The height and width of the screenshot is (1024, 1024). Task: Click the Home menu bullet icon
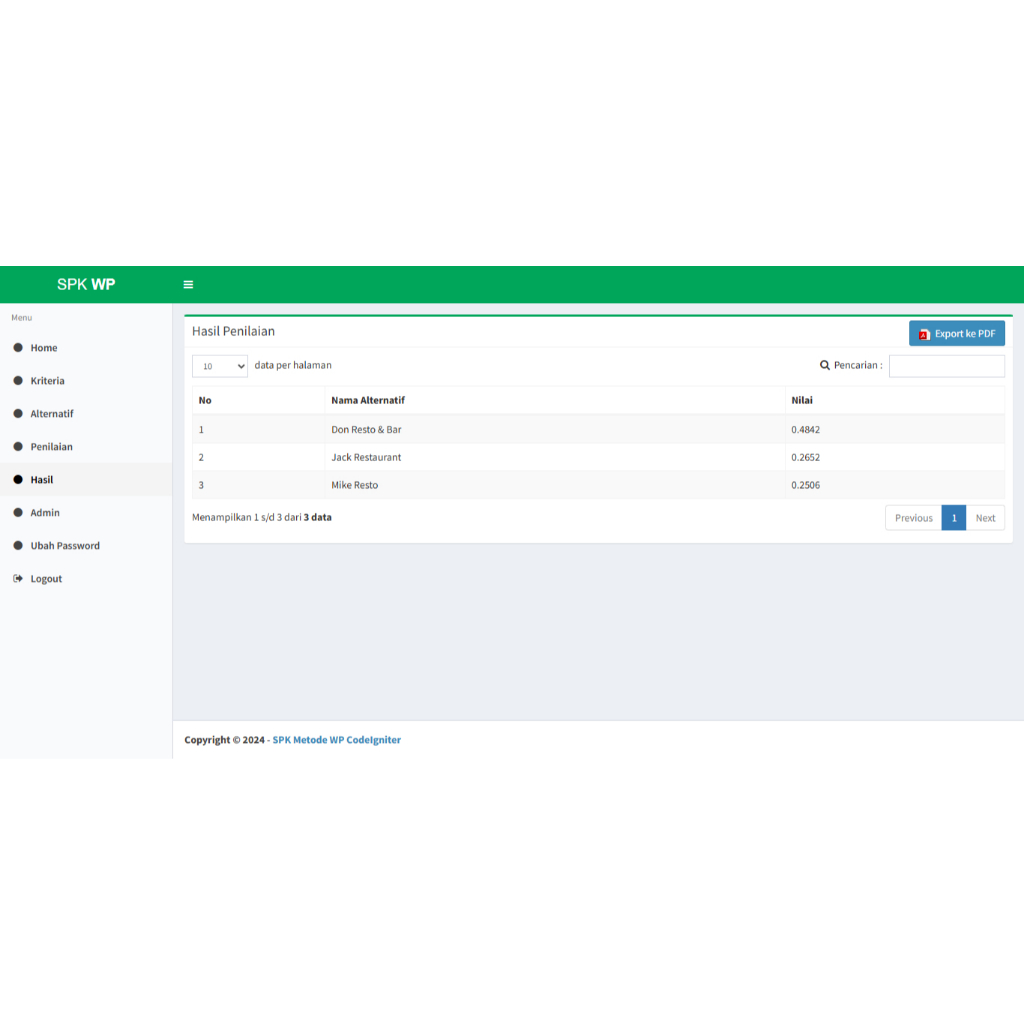18,347
